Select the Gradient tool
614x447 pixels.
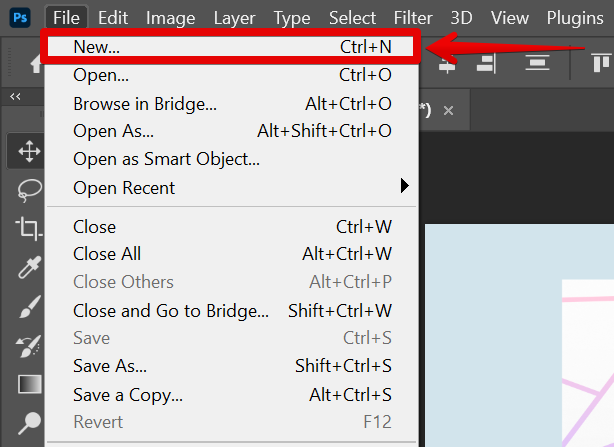coord(29,384)
